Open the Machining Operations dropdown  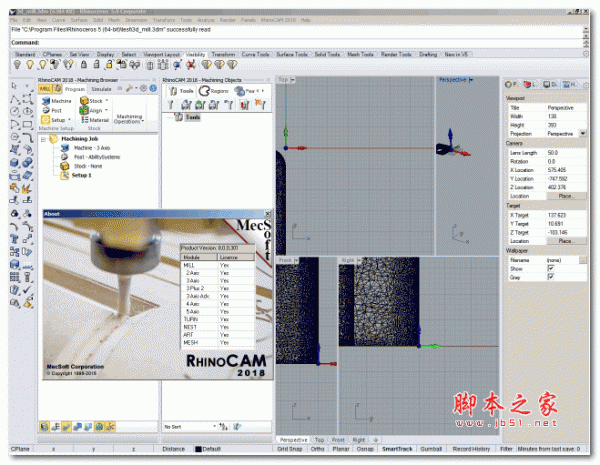coord(129,119)
